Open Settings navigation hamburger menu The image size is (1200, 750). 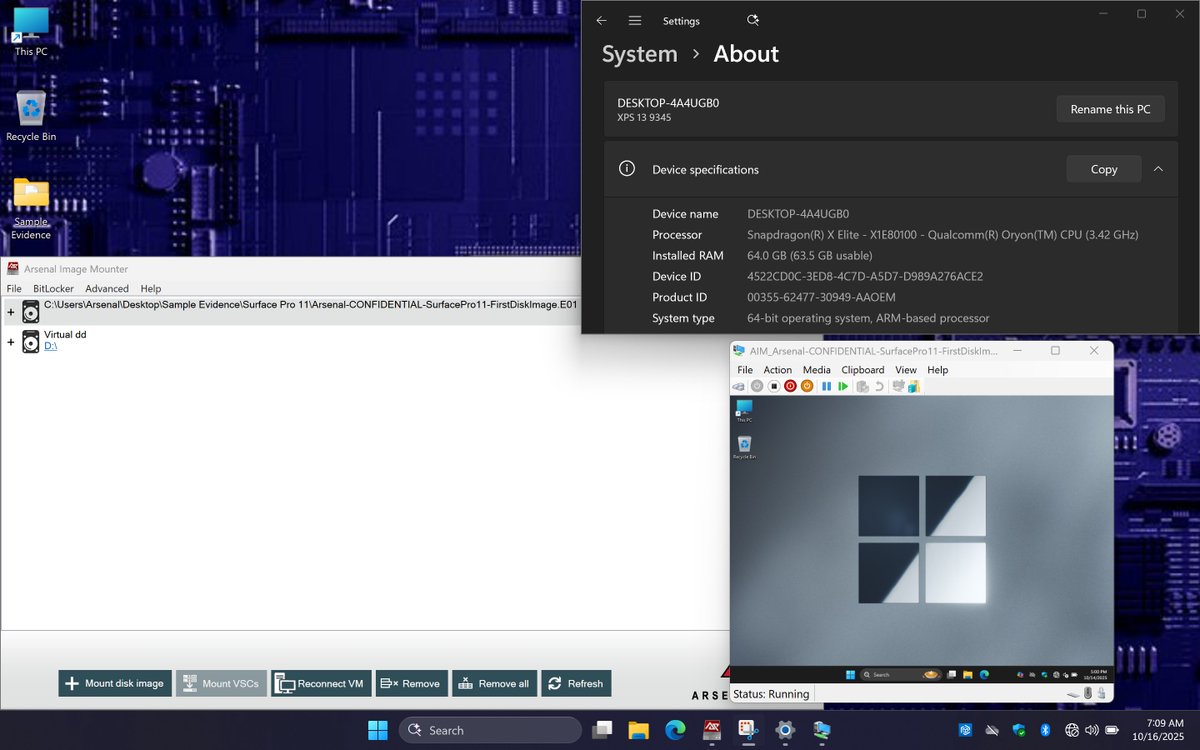pos(634,20)
